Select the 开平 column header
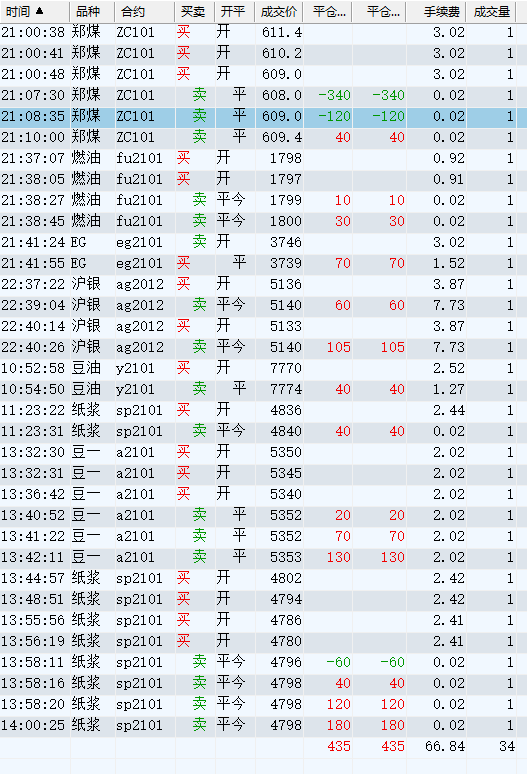The image size is (527, 774). point(234,11)
